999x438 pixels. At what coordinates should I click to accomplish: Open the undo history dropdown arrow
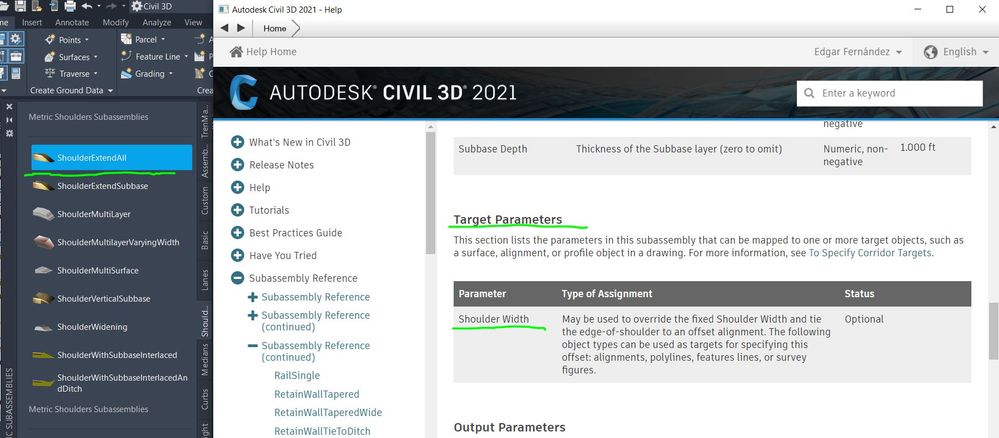[x=98, y=6]
